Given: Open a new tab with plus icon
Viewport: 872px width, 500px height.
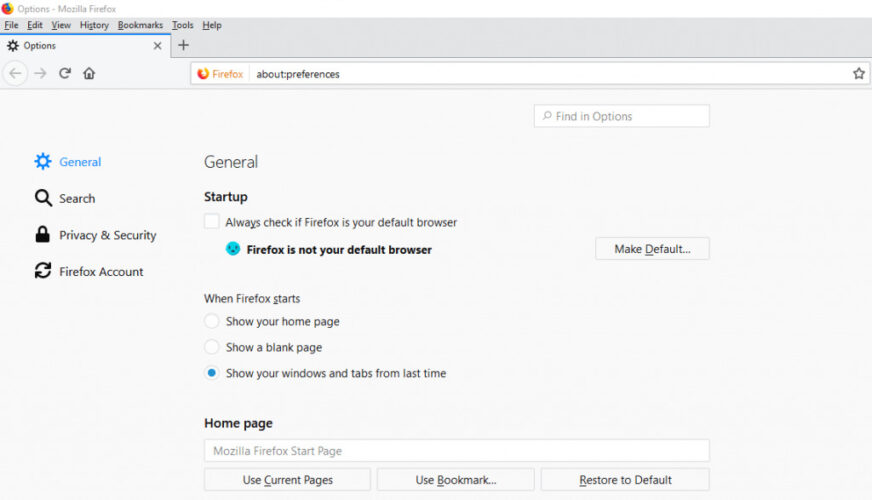Looking at the screenshot, I should click(x=183, y=45).
